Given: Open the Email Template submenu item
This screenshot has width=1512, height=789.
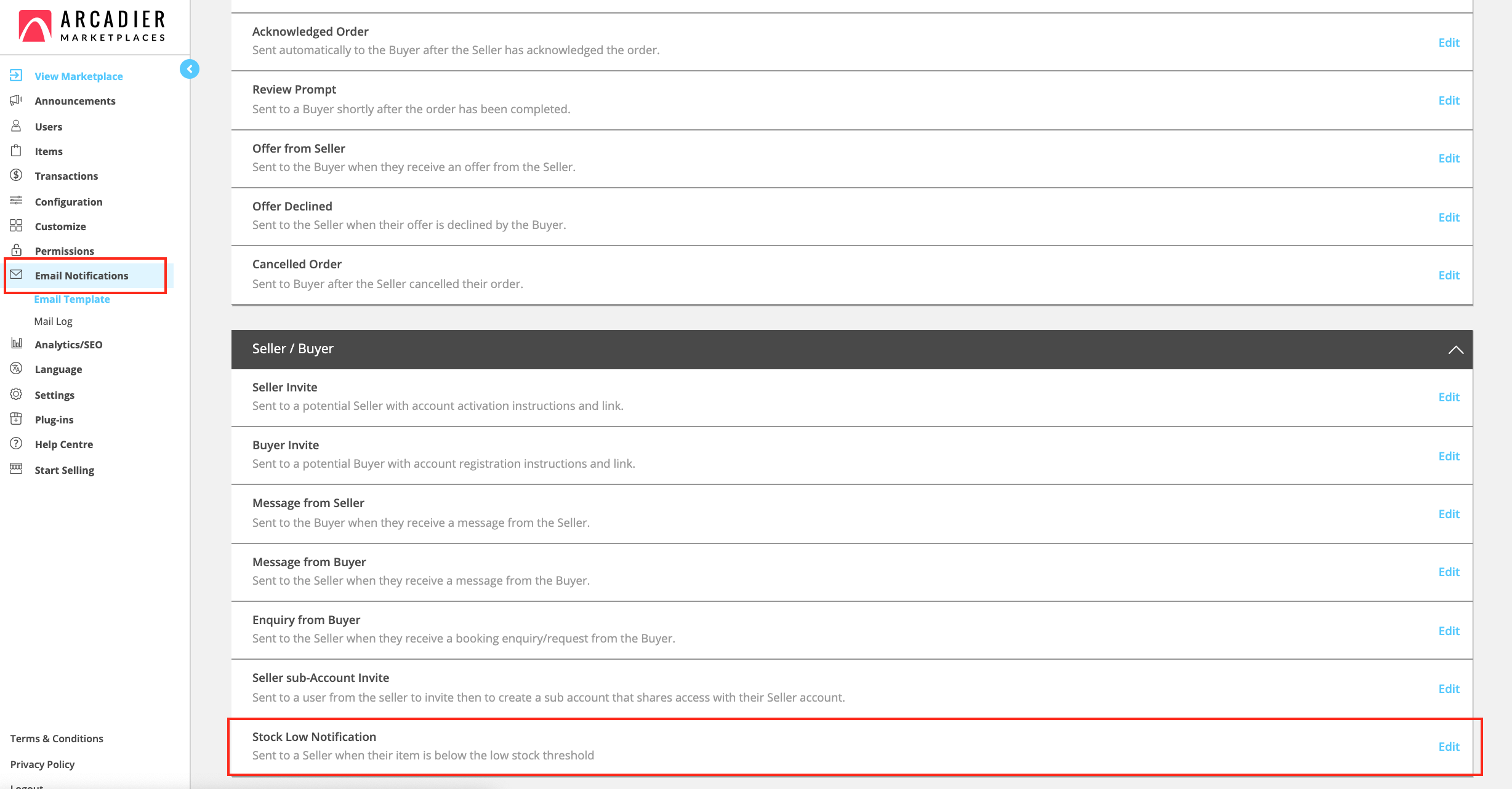Looking at the screenshot, I should [72, 299].
